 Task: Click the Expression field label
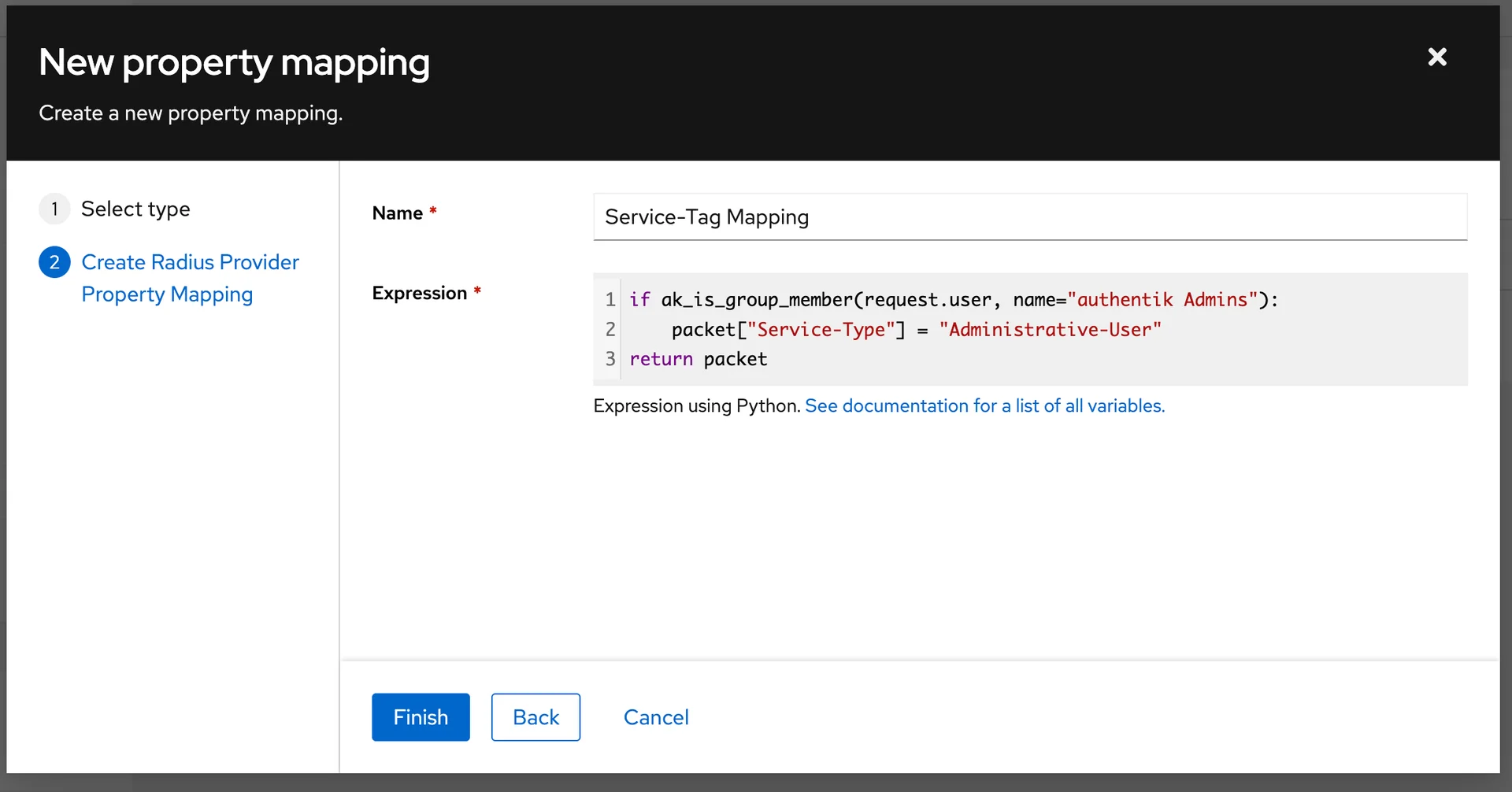(420, 293)
